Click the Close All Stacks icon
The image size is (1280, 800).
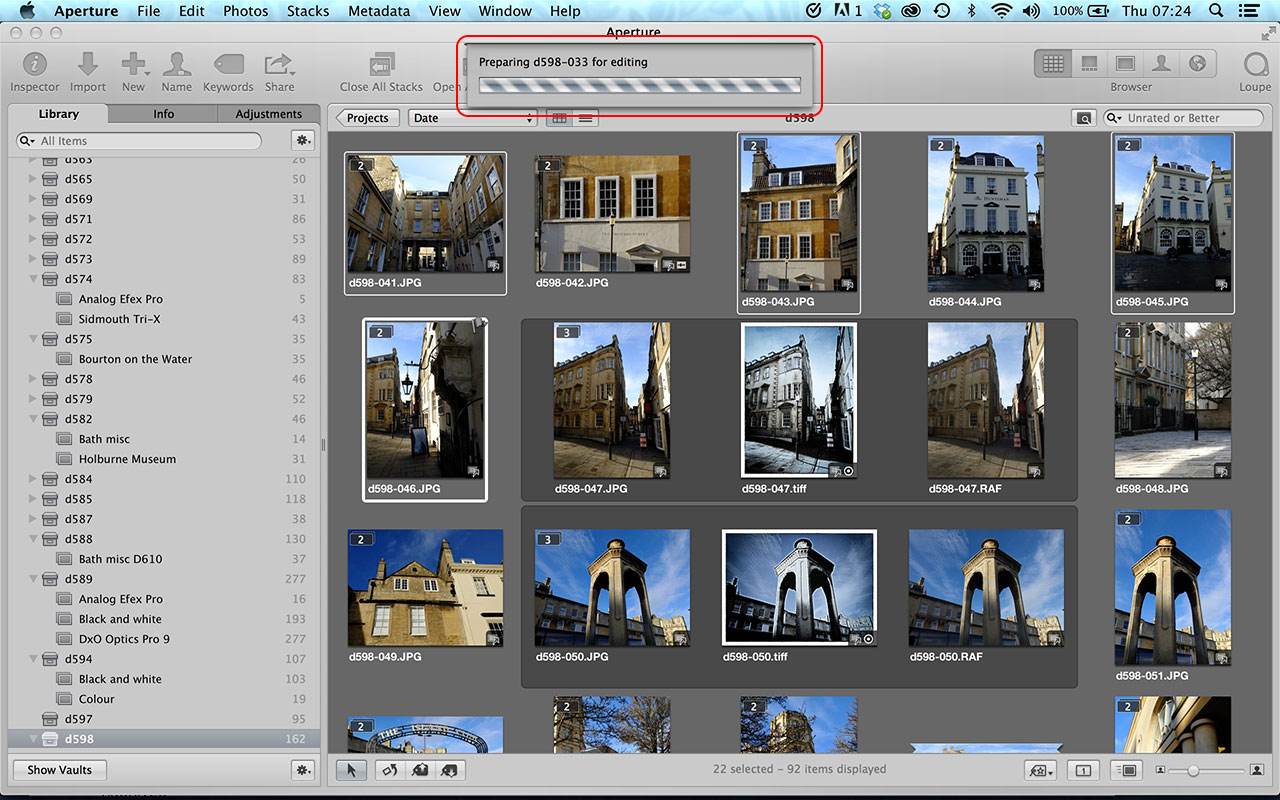point(381,65)
